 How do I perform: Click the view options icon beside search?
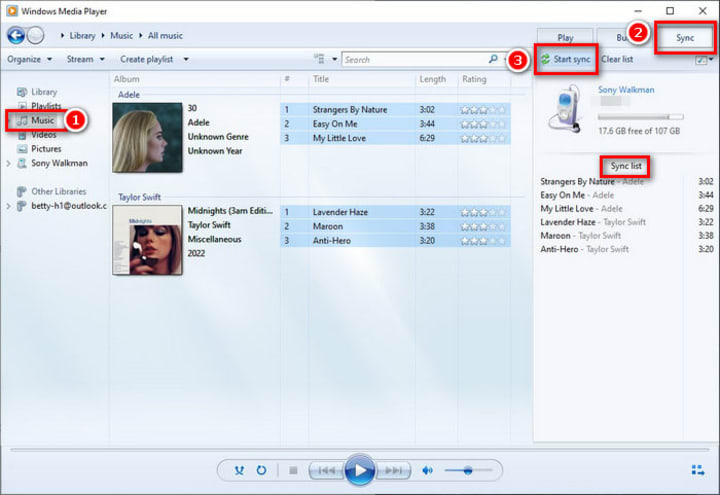coord(319,59)
